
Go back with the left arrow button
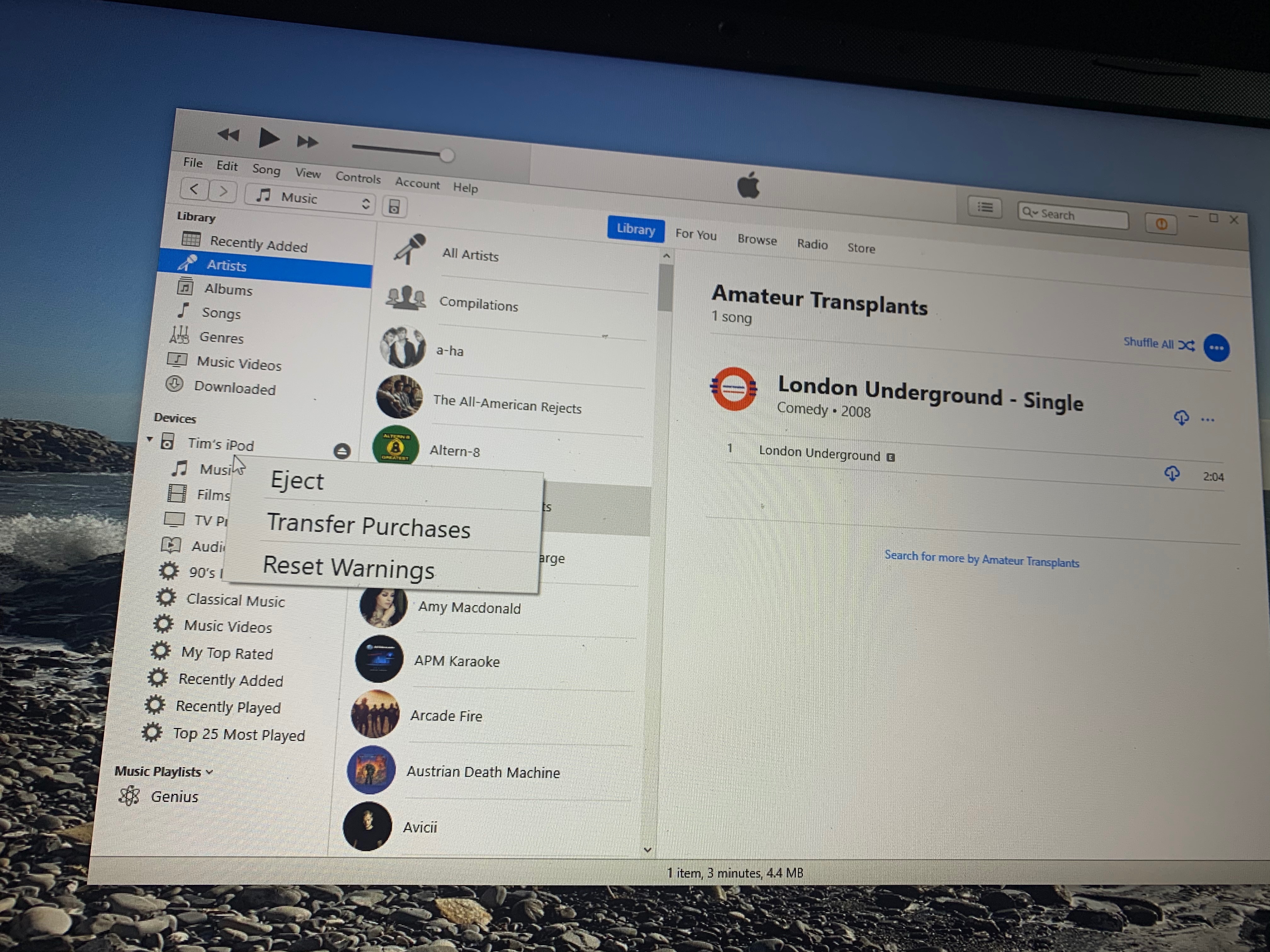194,189
